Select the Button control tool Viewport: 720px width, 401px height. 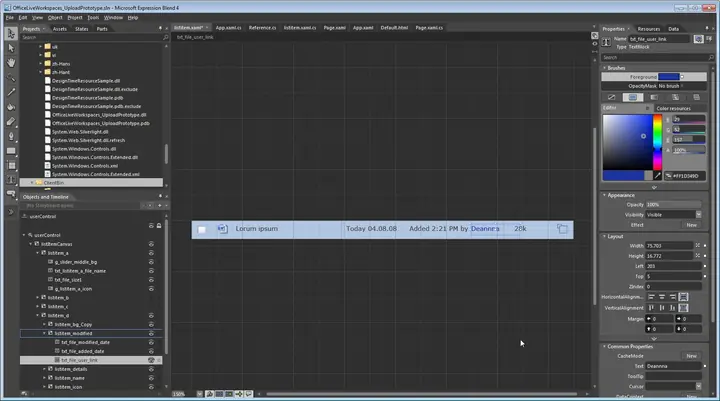tap(11, 194)
